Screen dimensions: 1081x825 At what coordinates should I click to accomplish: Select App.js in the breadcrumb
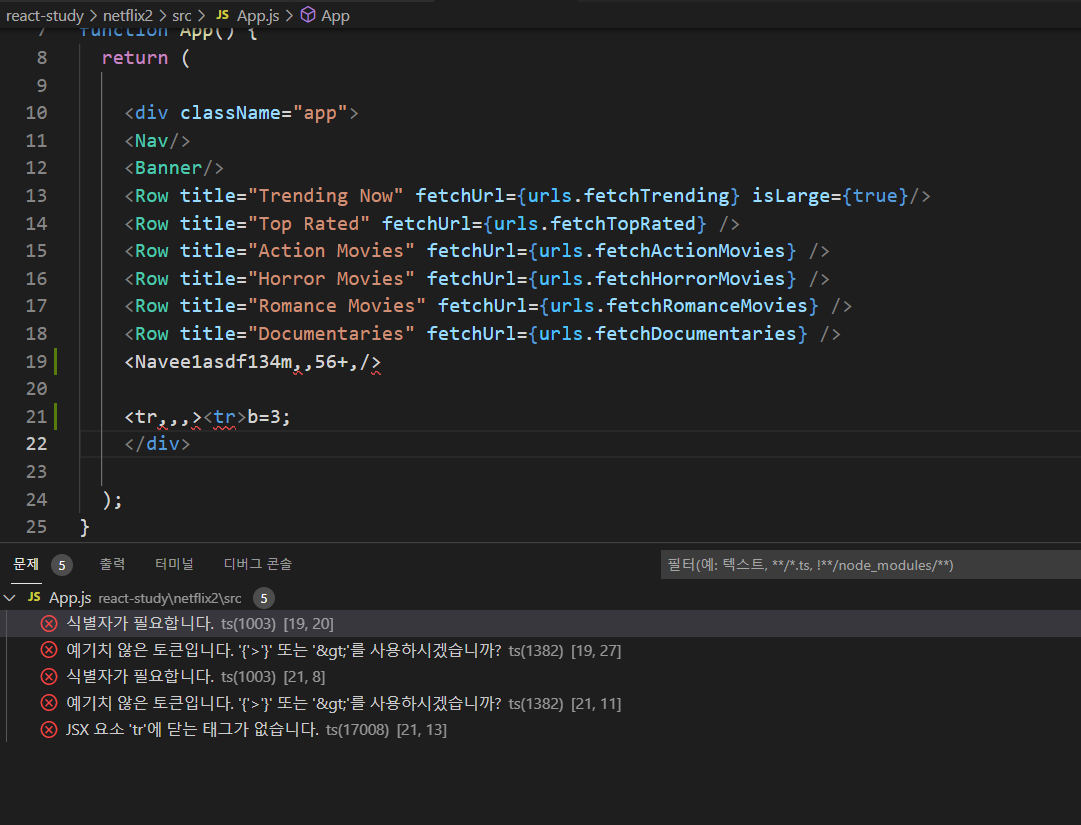pyautogui.click(x=258, y=15)
